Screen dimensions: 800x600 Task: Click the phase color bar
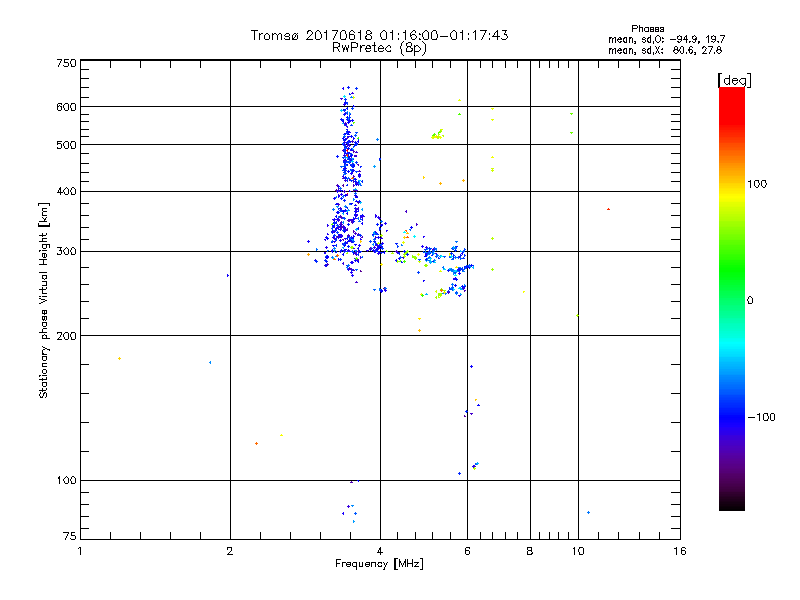click(x=732, y=298)
